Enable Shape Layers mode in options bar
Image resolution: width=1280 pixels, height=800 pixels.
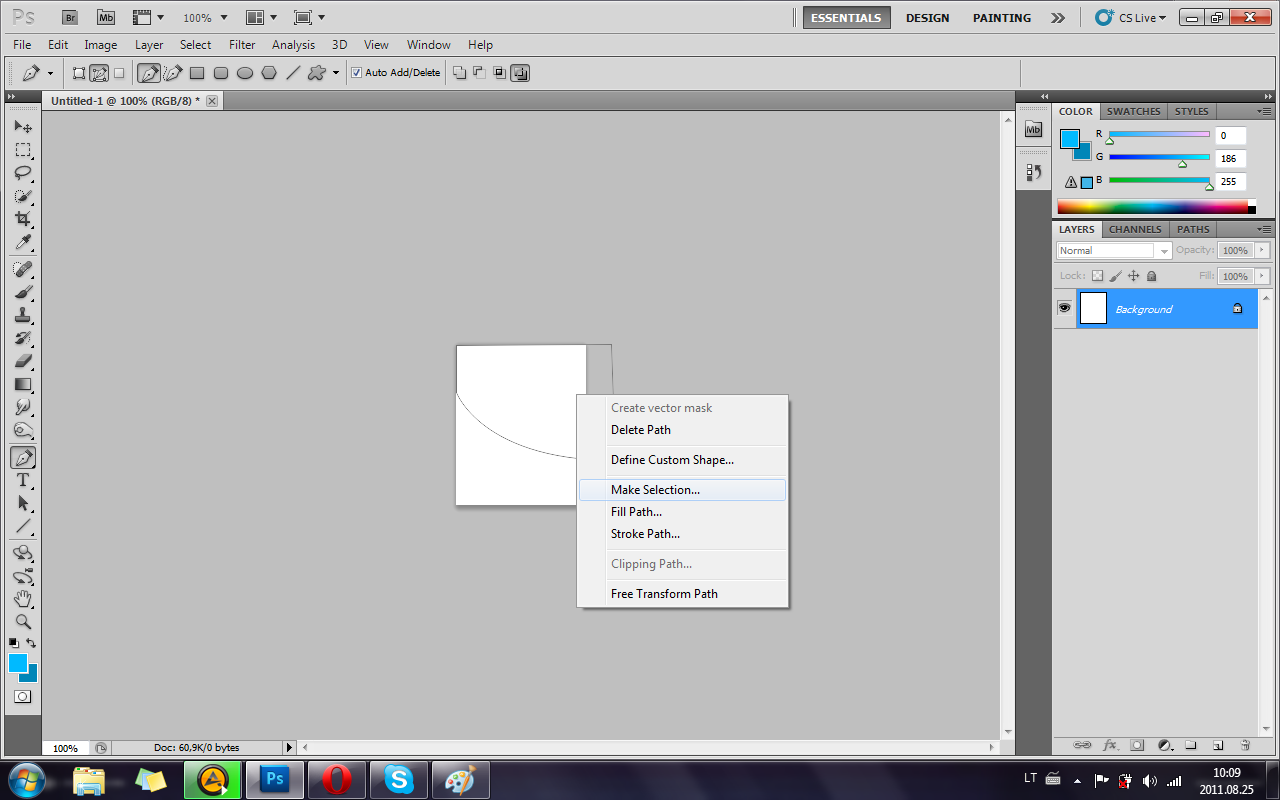pyautogui.click(x=79, y=73)
